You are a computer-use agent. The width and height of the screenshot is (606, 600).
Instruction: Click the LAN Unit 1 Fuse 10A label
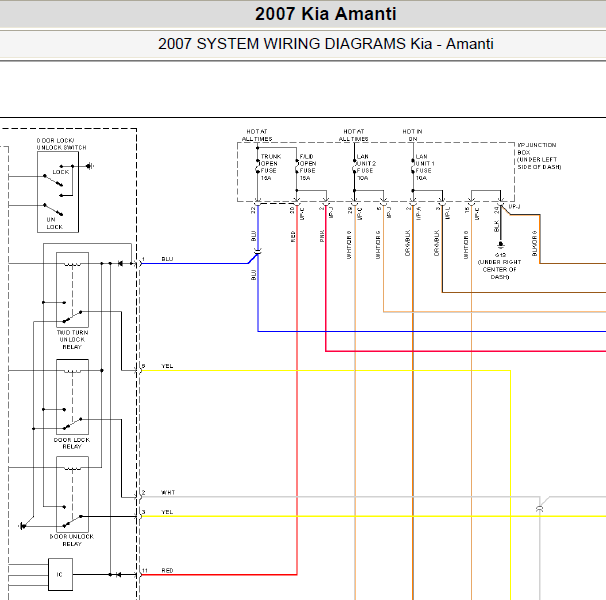click(x=425, y=167)
